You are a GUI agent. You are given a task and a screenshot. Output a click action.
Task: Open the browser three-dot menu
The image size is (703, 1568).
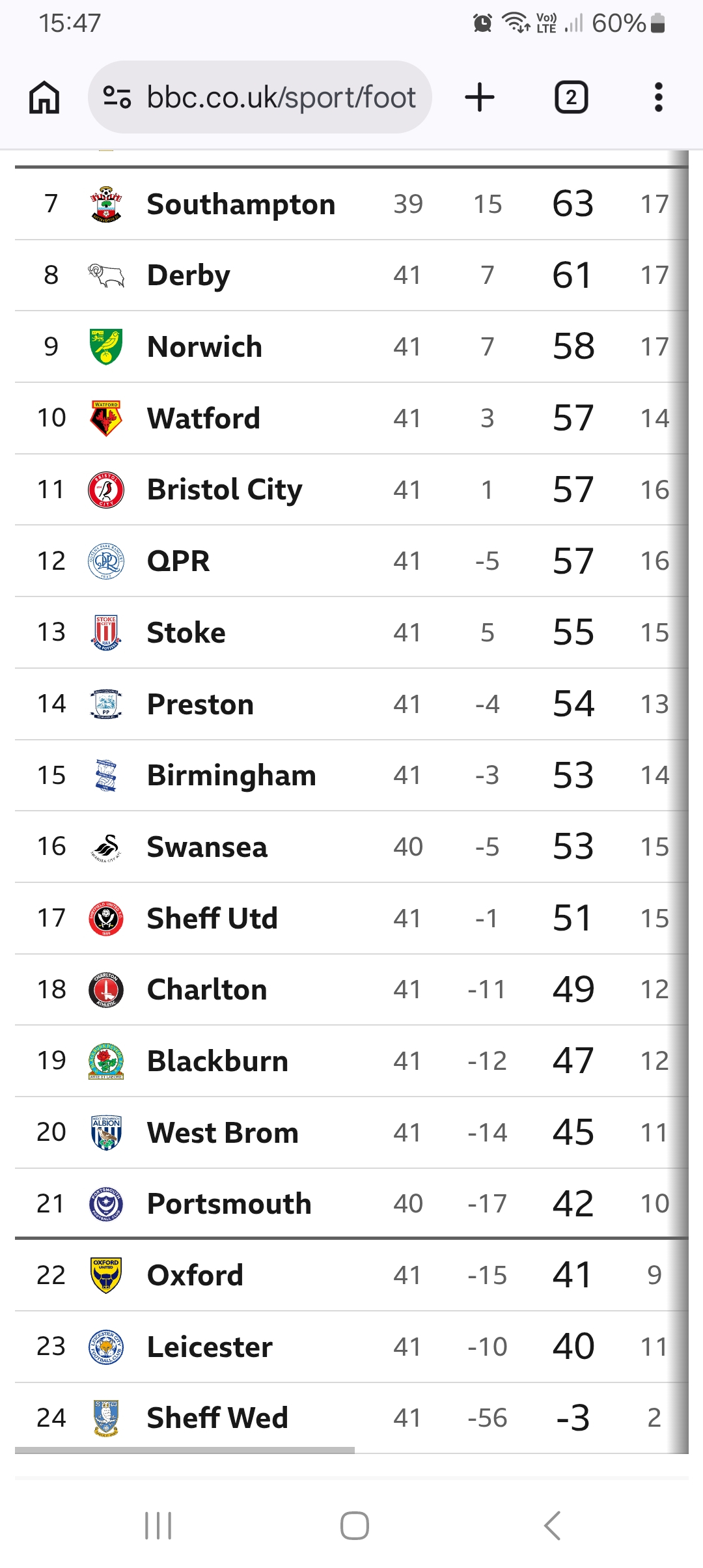point(659,98)
